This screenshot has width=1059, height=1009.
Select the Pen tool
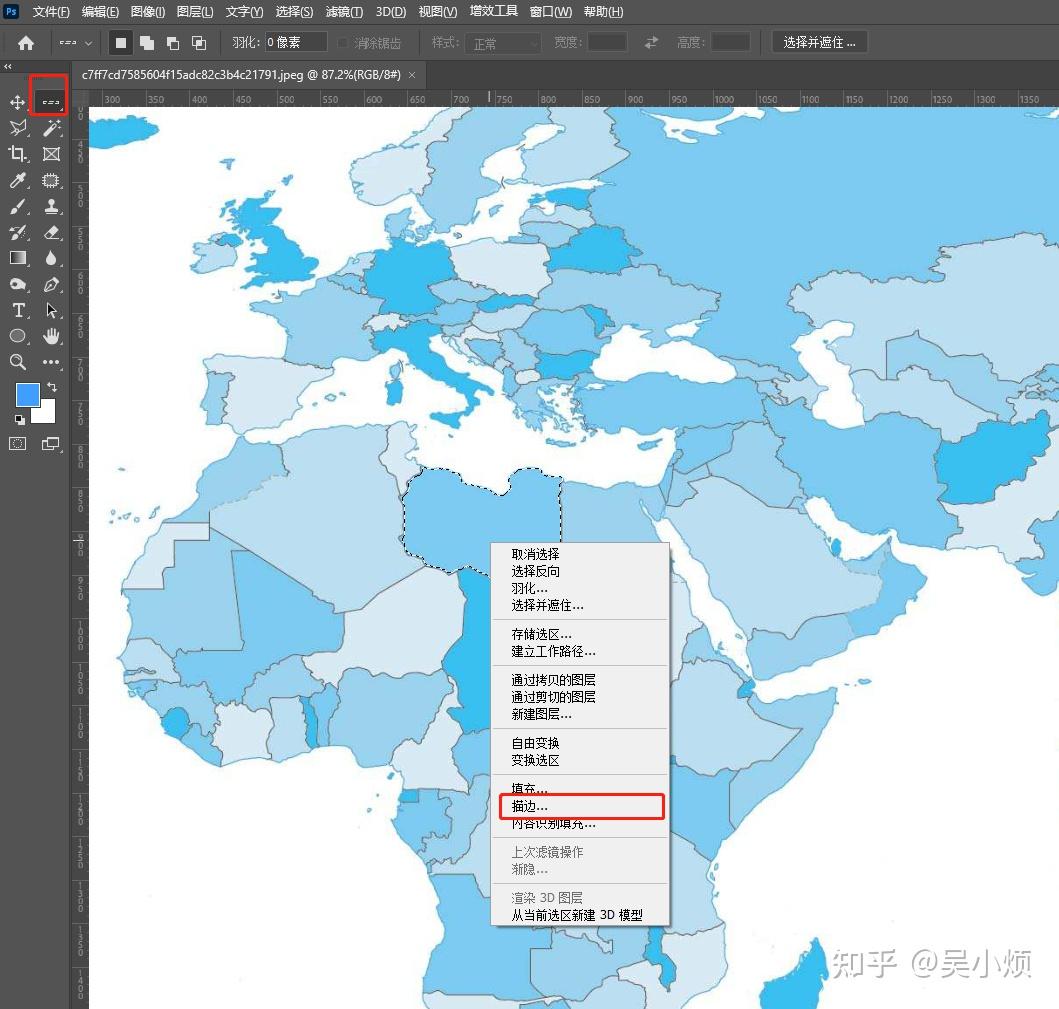point(51,284)
